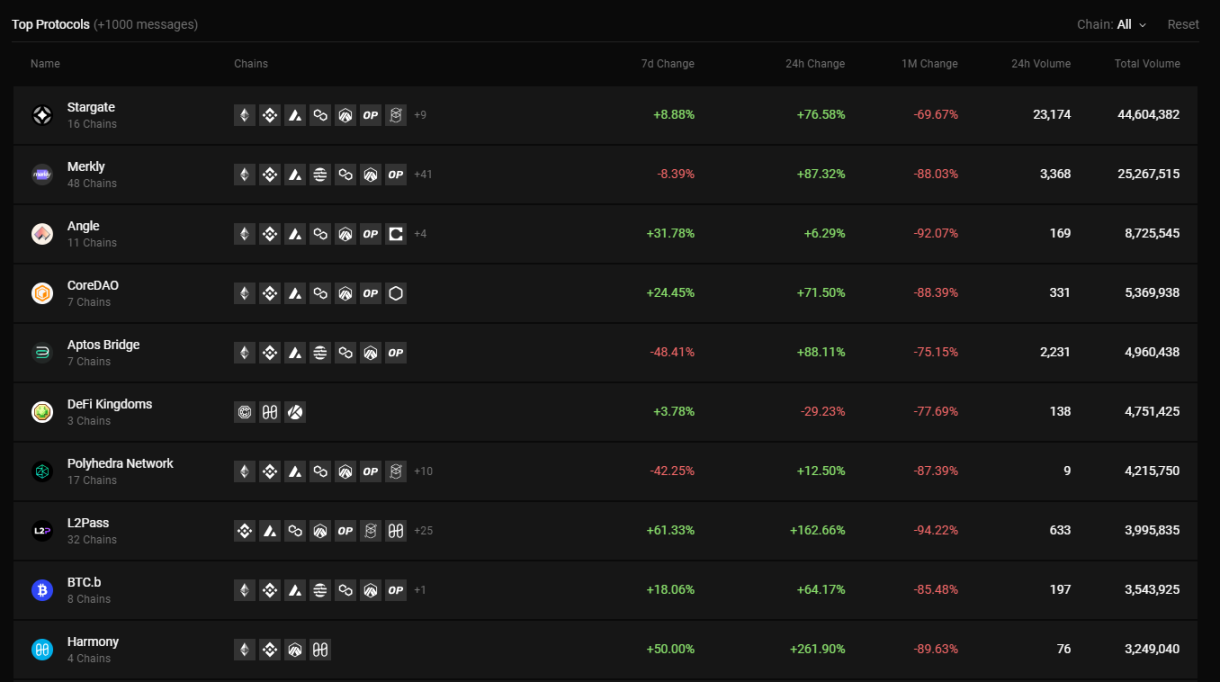Expand +9 more chains for Stargate
The height and width of the screenshot is (682, 1220).
tap(420, 115)
